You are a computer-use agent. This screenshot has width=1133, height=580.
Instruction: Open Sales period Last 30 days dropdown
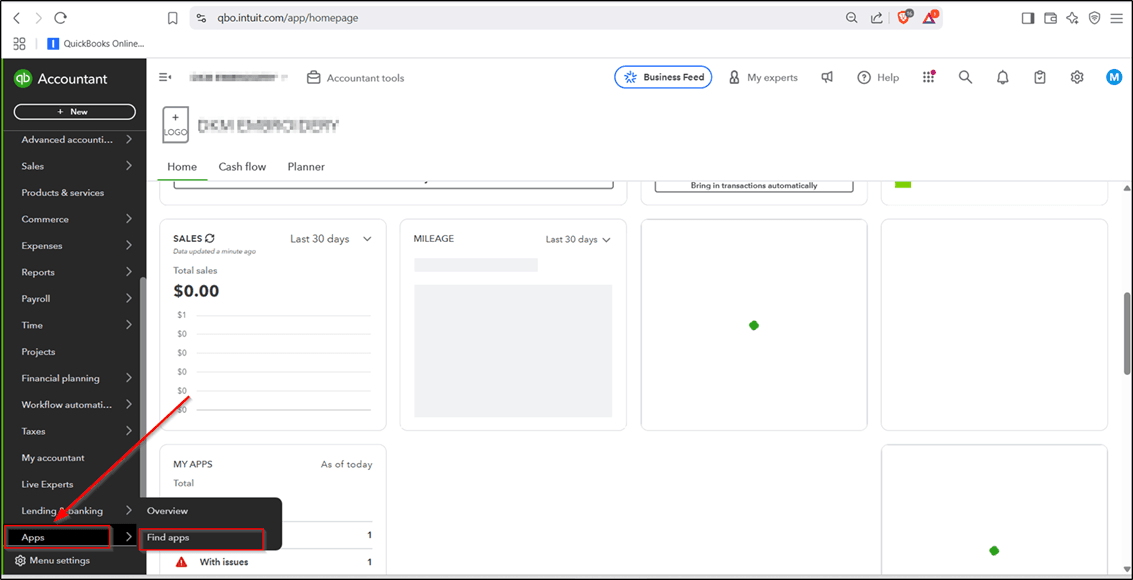point(330,239)
